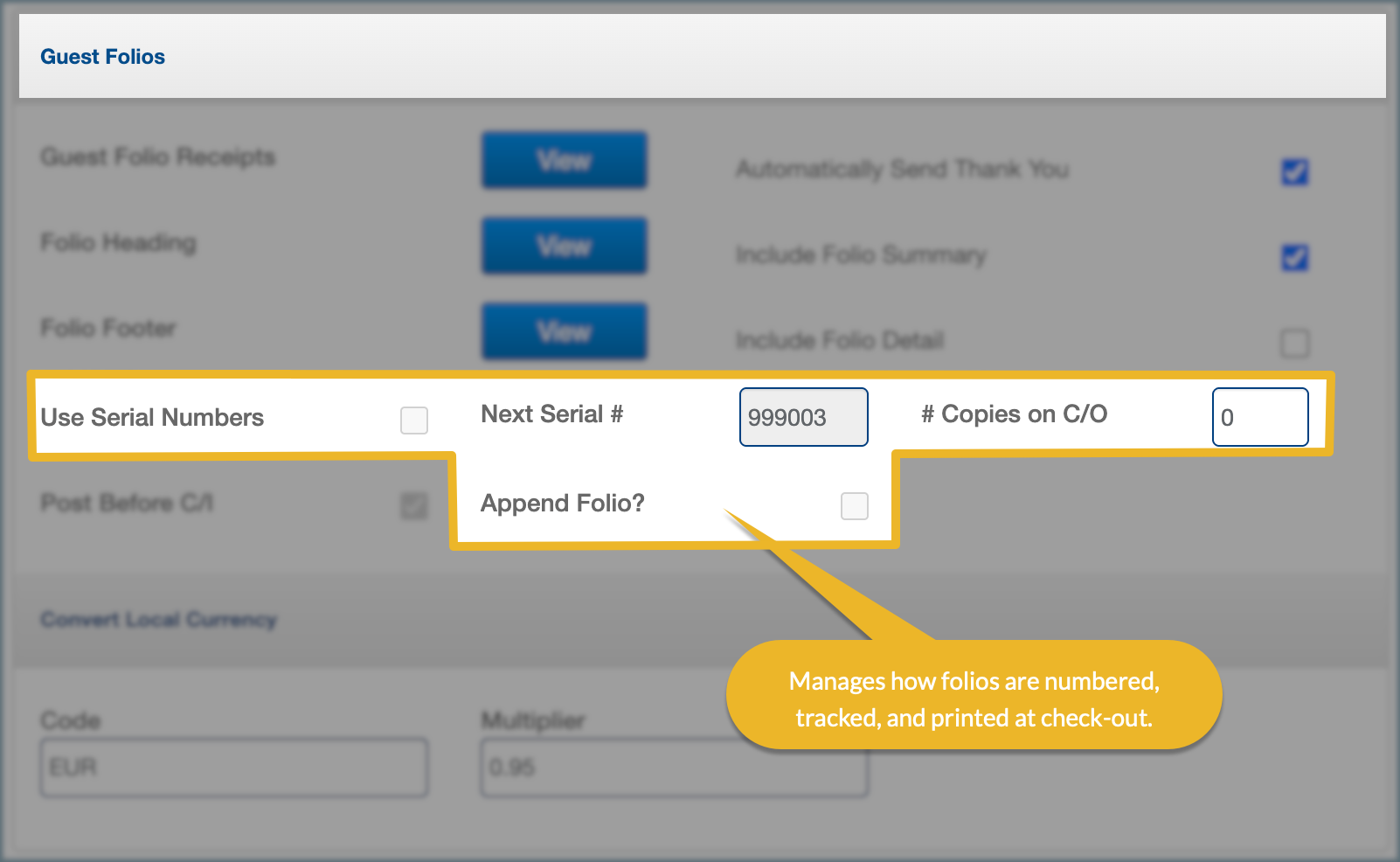The width and height of the screenshot is (1400, 862).
Task: Click the # Copies on C/O label
Action: click(1014, 414)
